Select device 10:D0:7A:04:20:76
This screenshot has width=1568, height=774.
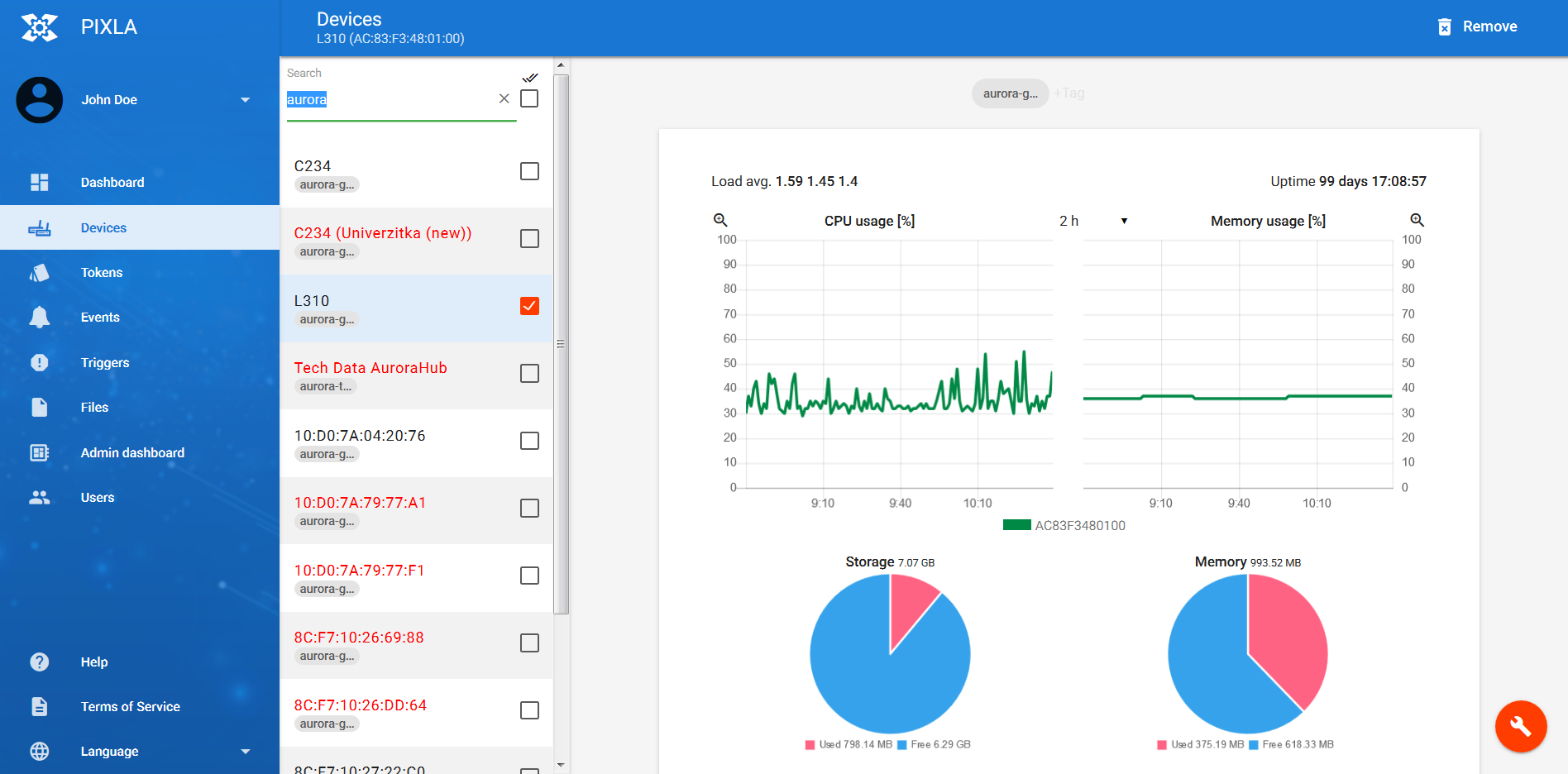[416, 443]
